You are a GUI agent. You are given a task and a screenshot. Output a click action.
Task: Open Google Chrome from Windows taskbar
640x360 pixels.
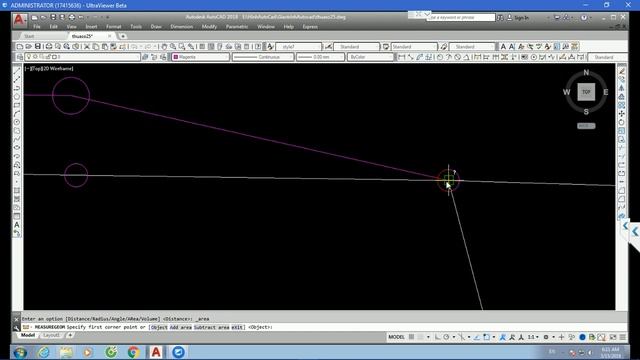(x=133, y=352)
